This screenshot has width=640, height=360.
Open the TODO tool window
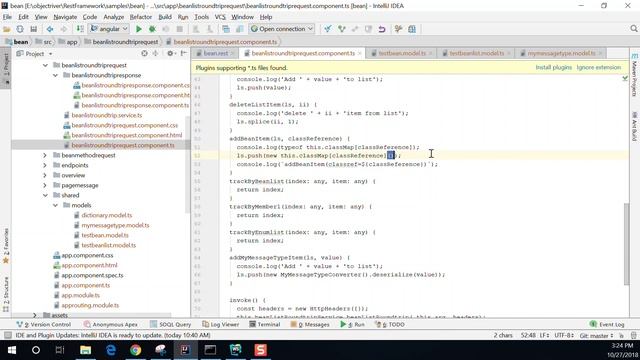point(389,324)
